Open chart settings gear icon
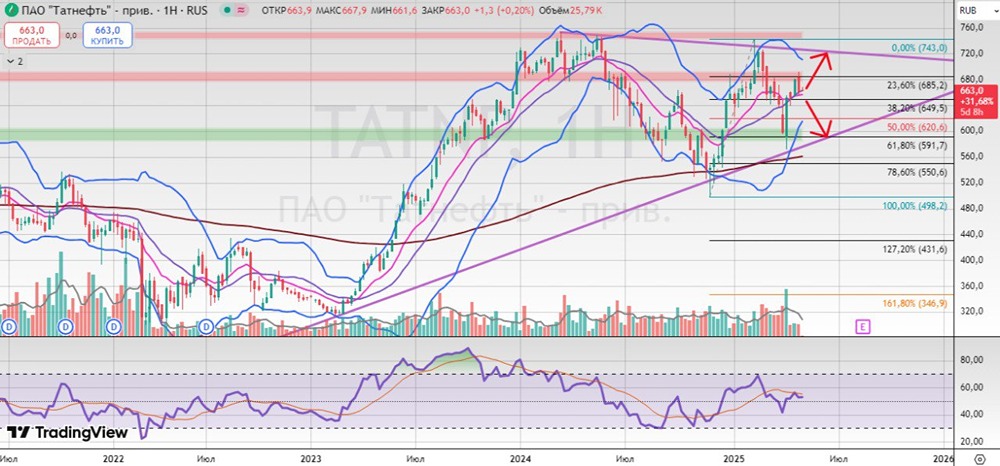This screenshot has height=466, width=1000. pos(980,459)
